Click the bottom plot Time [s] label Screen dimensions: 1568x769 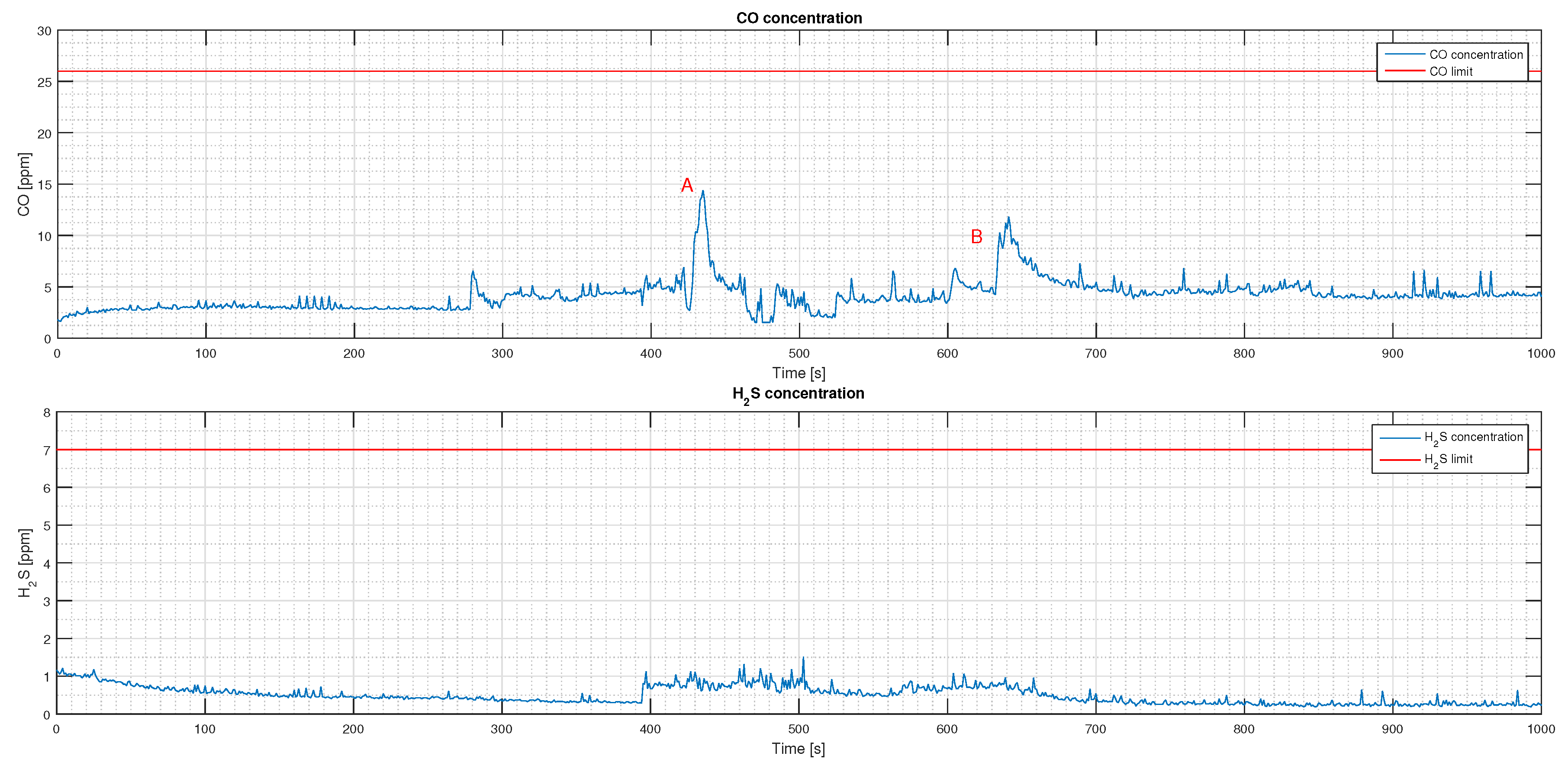(798, 748)
